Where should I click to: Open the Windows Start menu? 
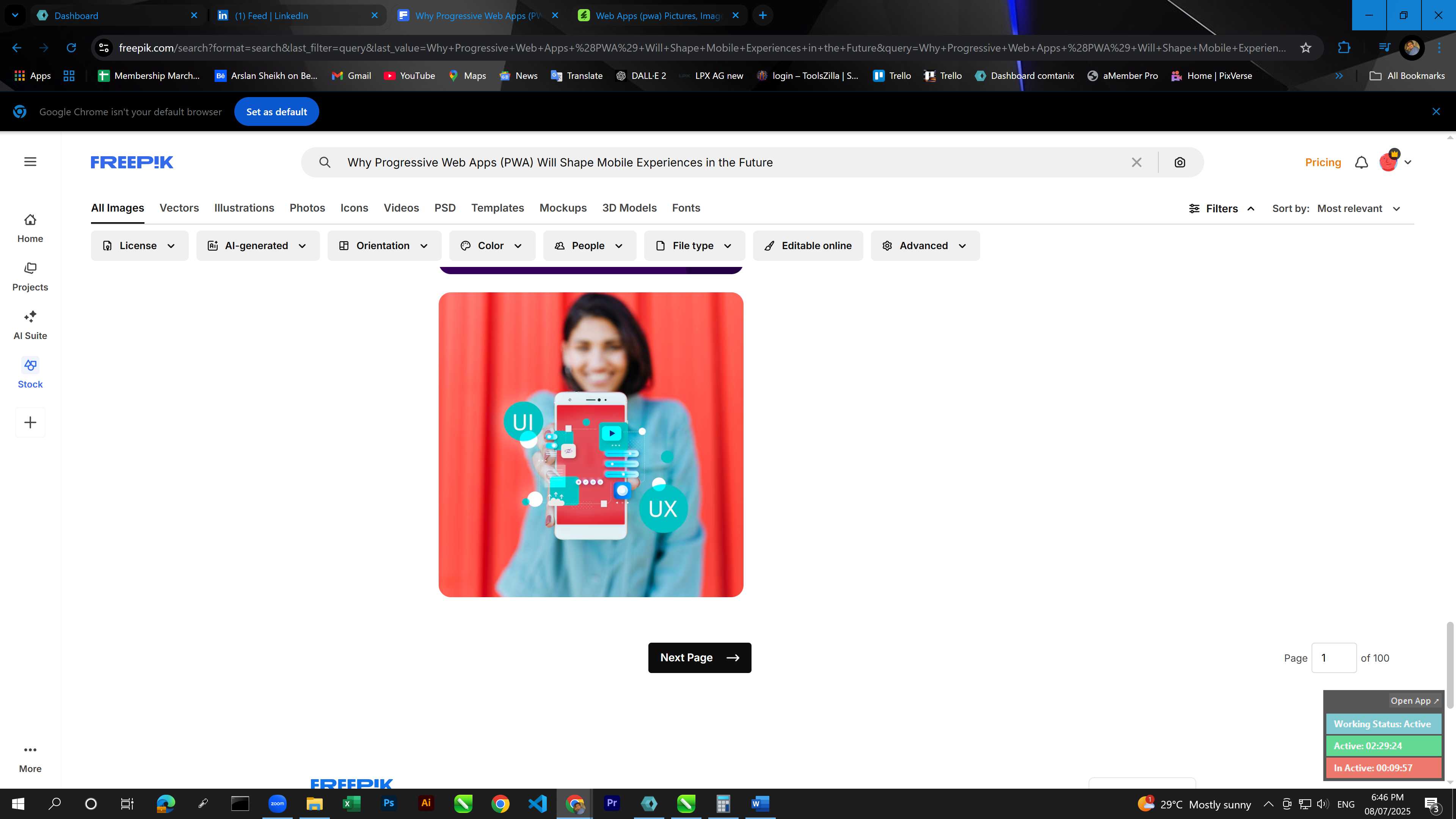[18, 804]
